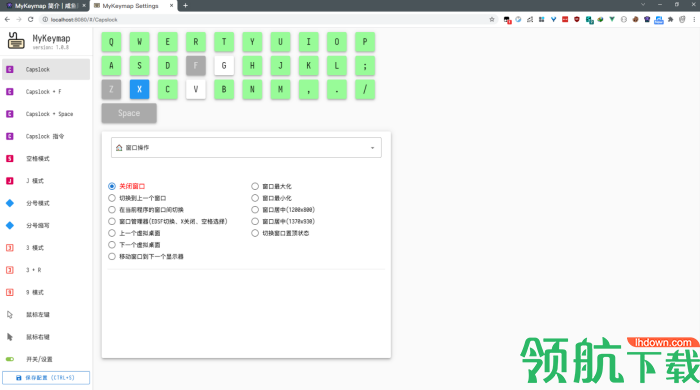Choose 窗口居中(1370x930) radio option

[x=255, y=221]
